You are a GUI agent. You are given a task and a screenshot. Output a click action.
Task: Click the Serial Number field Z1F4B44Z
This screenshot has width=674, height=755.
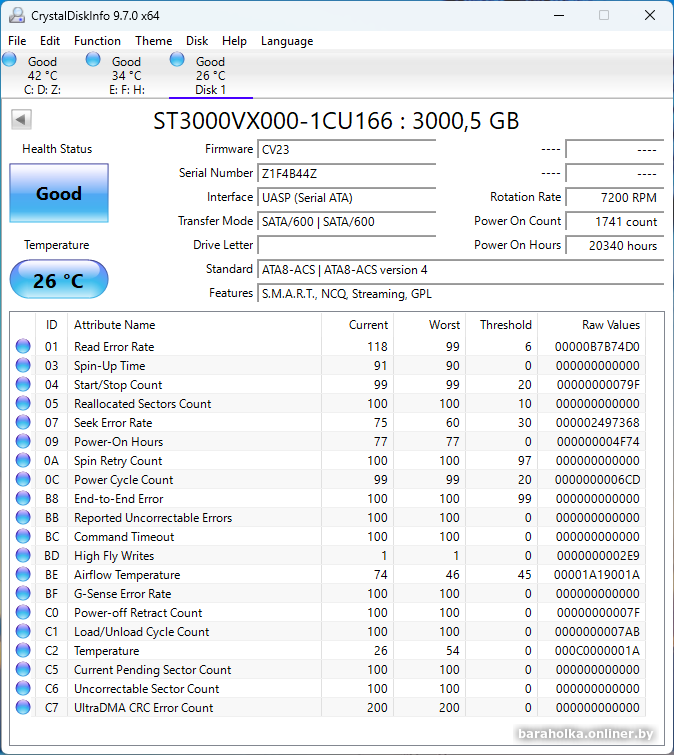coord(347,173)
